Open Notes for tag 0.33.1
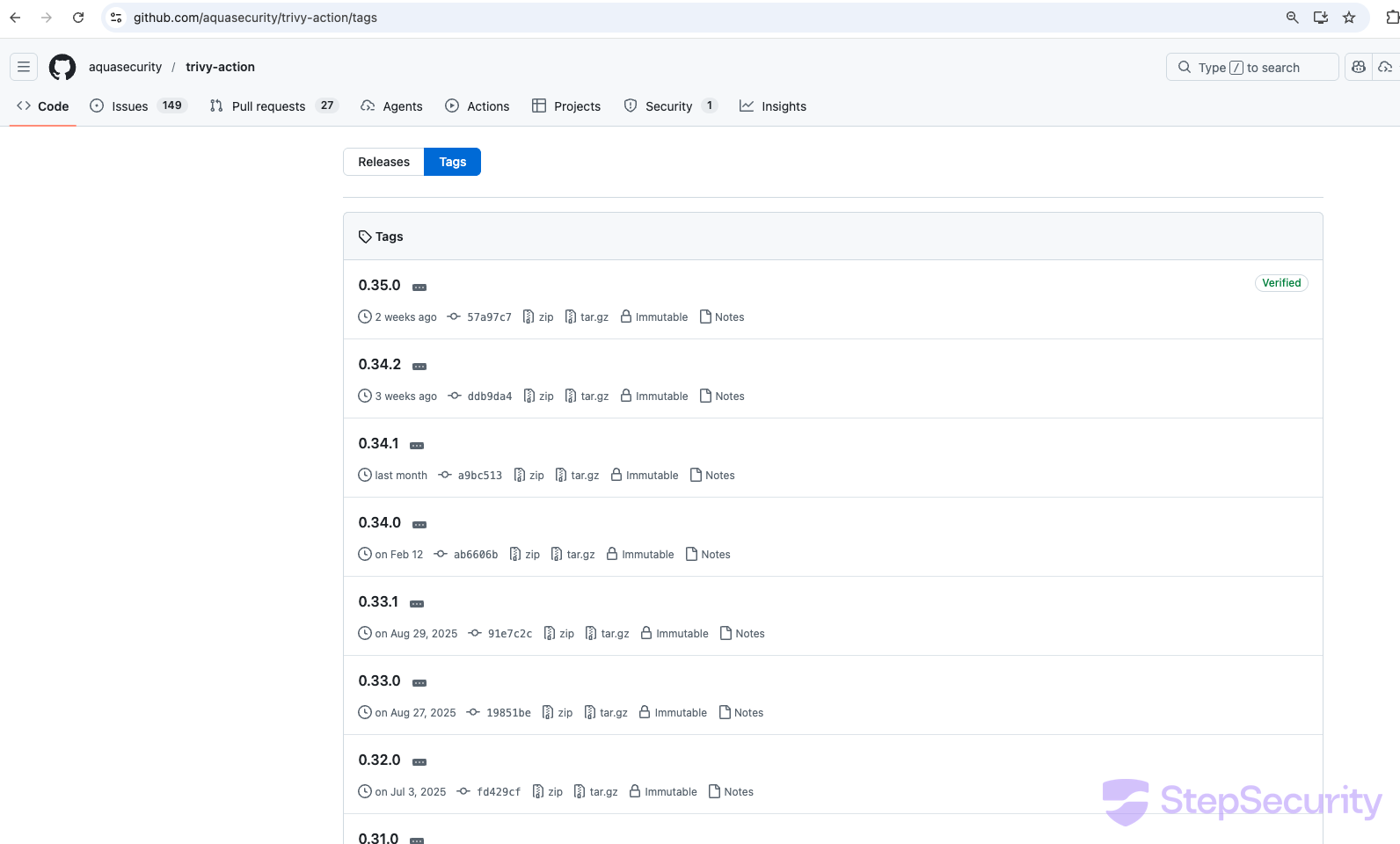1400x844 pixels. pyautogui.click(x=742, y=634)
